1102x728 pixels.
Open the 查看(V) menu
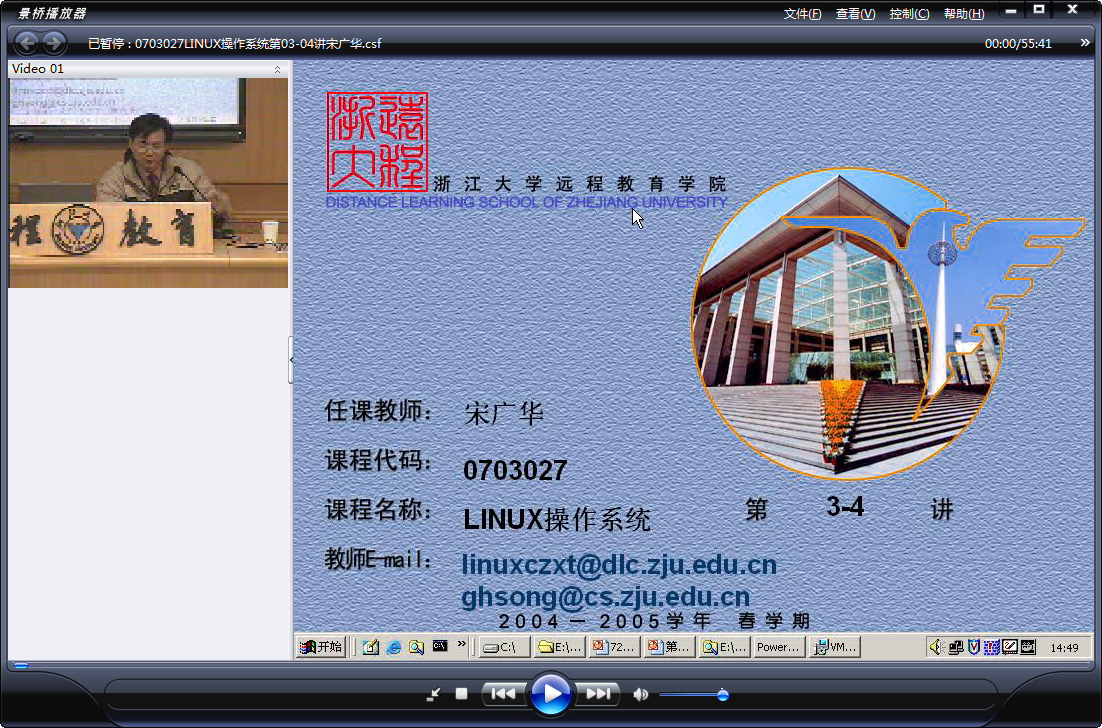pos(855,14)
